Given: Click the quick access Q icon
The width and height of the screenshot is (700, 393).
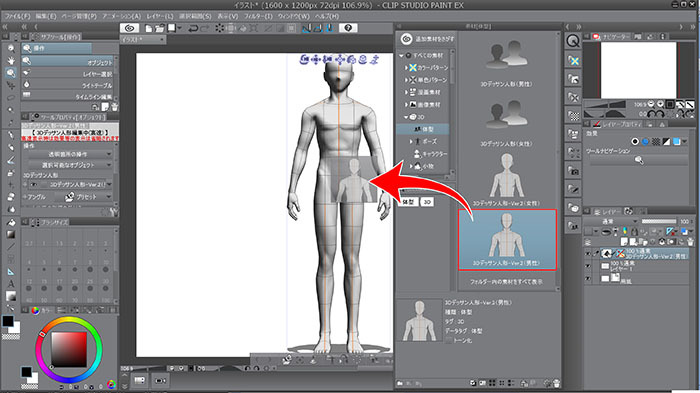Looking at the screenshot, I should 573,41.
